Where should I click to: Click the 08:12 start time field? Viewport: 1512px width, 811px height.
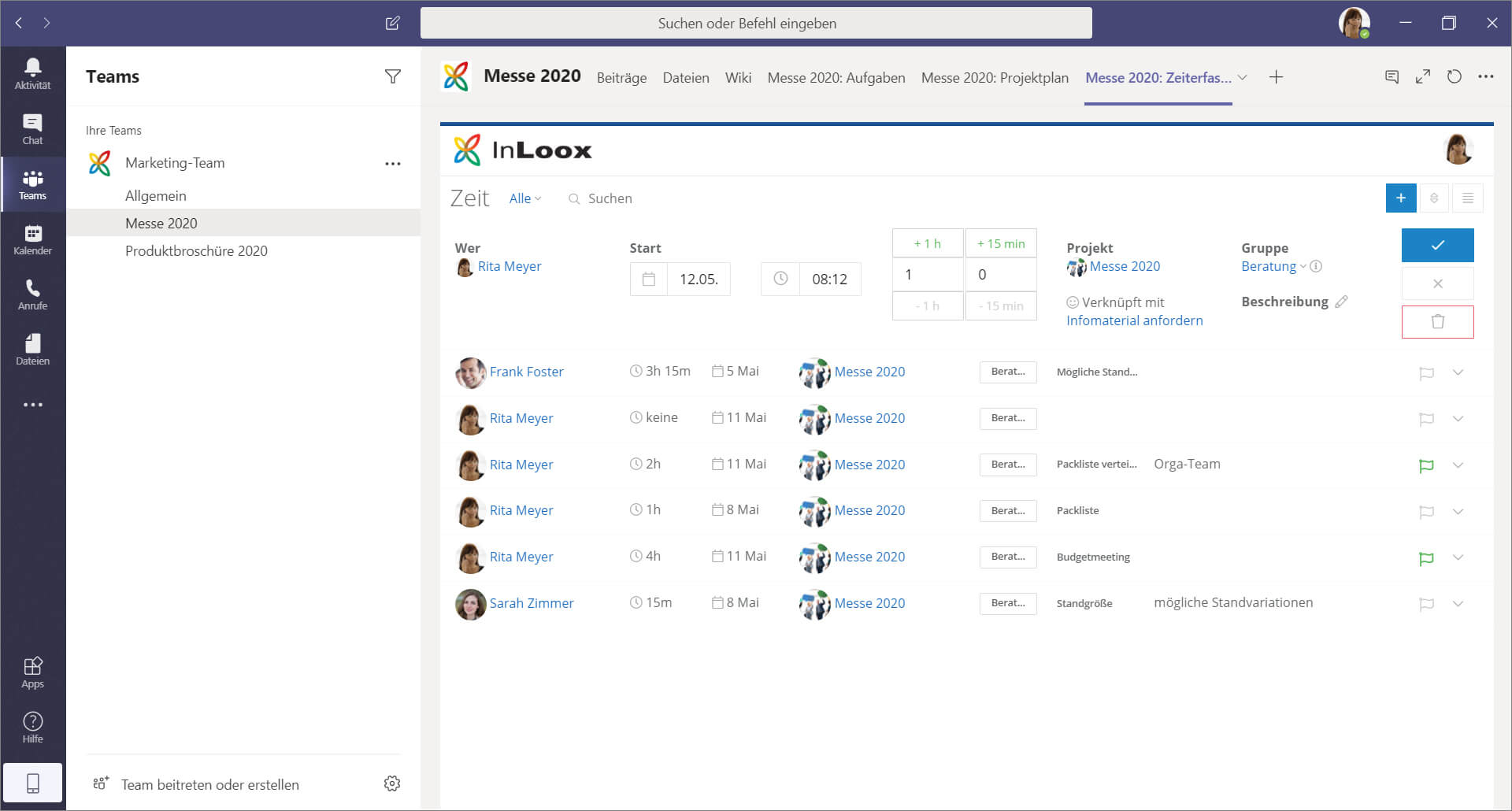(x=830, y=279)
